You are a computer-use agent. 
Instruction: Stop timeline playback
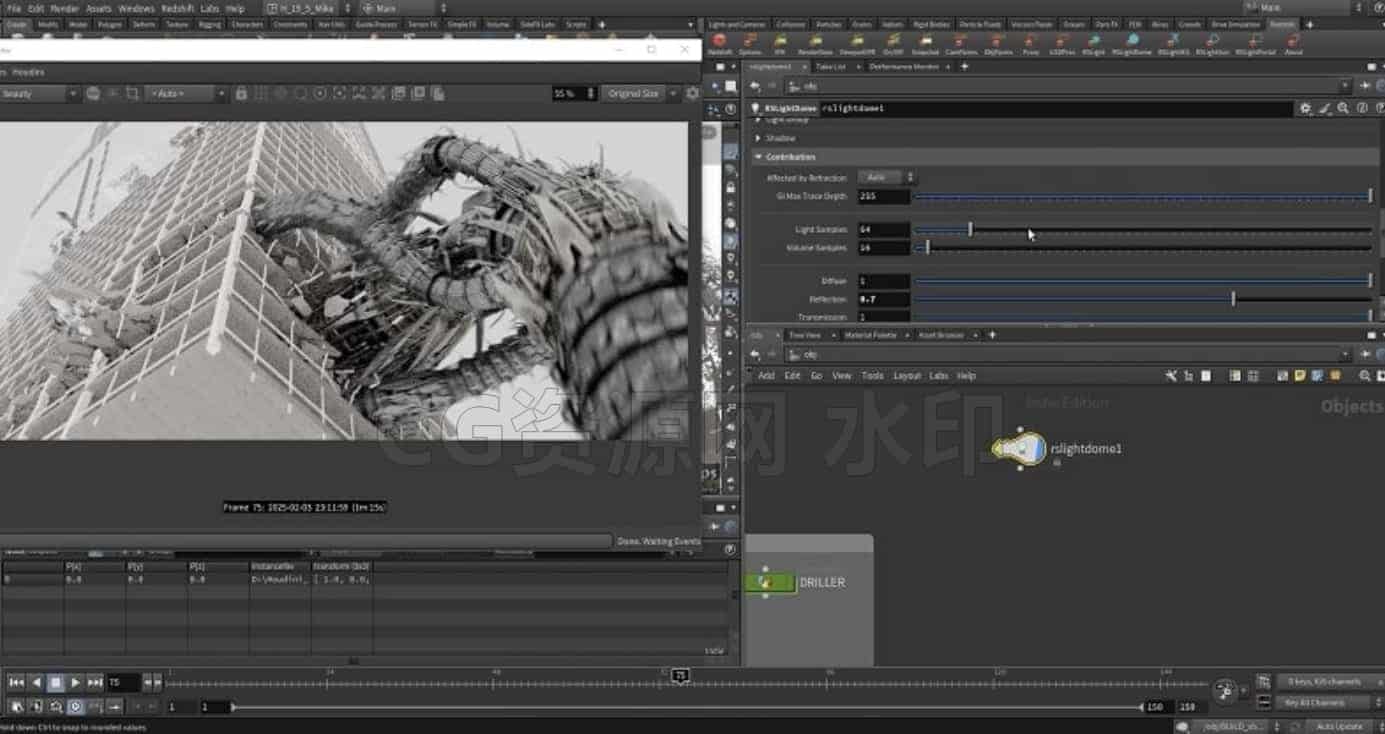56,682
